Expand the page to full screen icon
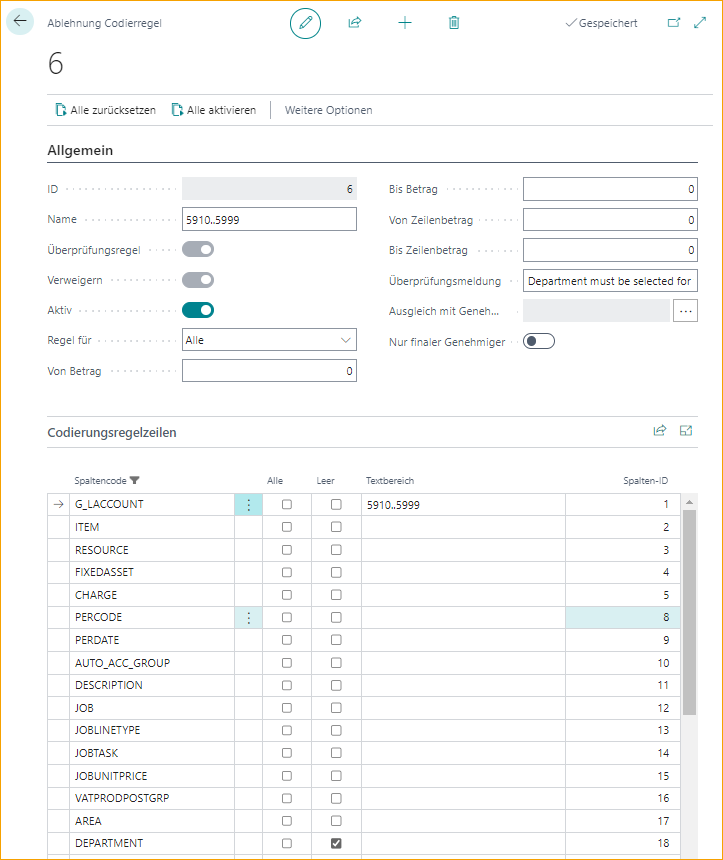 click(x=700, y=22)
